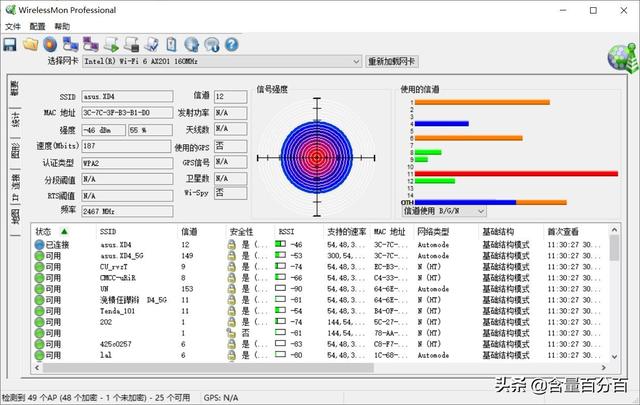The image size is (640, 405).
Task: Click the GPS: N/A status bar entry
Action: pos(221,398)
